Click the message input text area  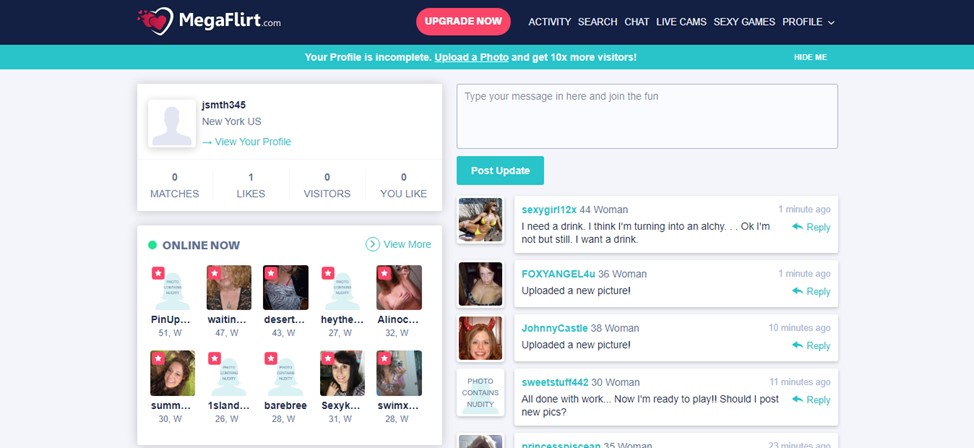[x=647, y=116]
